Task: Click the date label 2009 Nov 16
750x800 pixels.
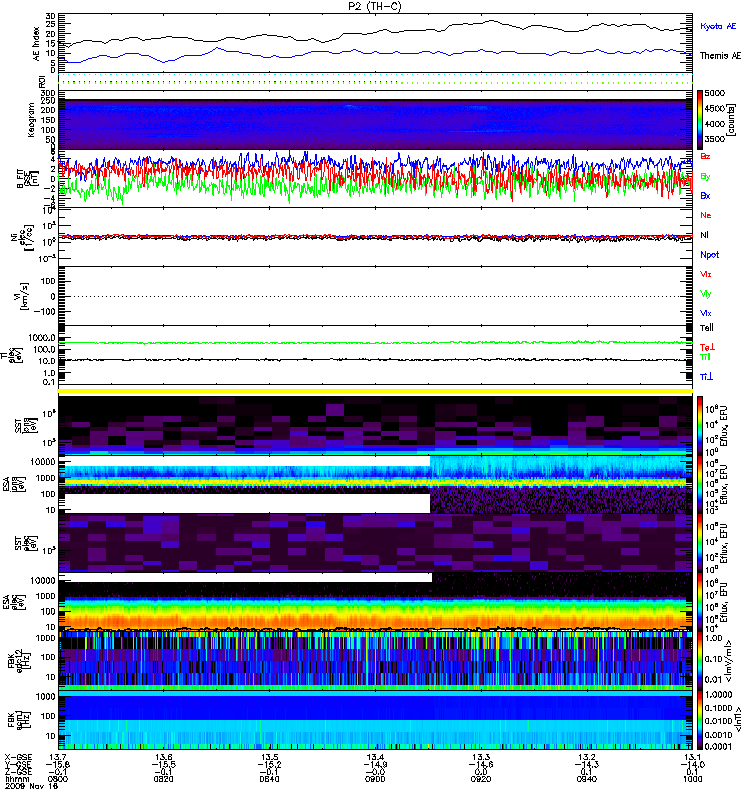Action: click(x=32, y=786)
